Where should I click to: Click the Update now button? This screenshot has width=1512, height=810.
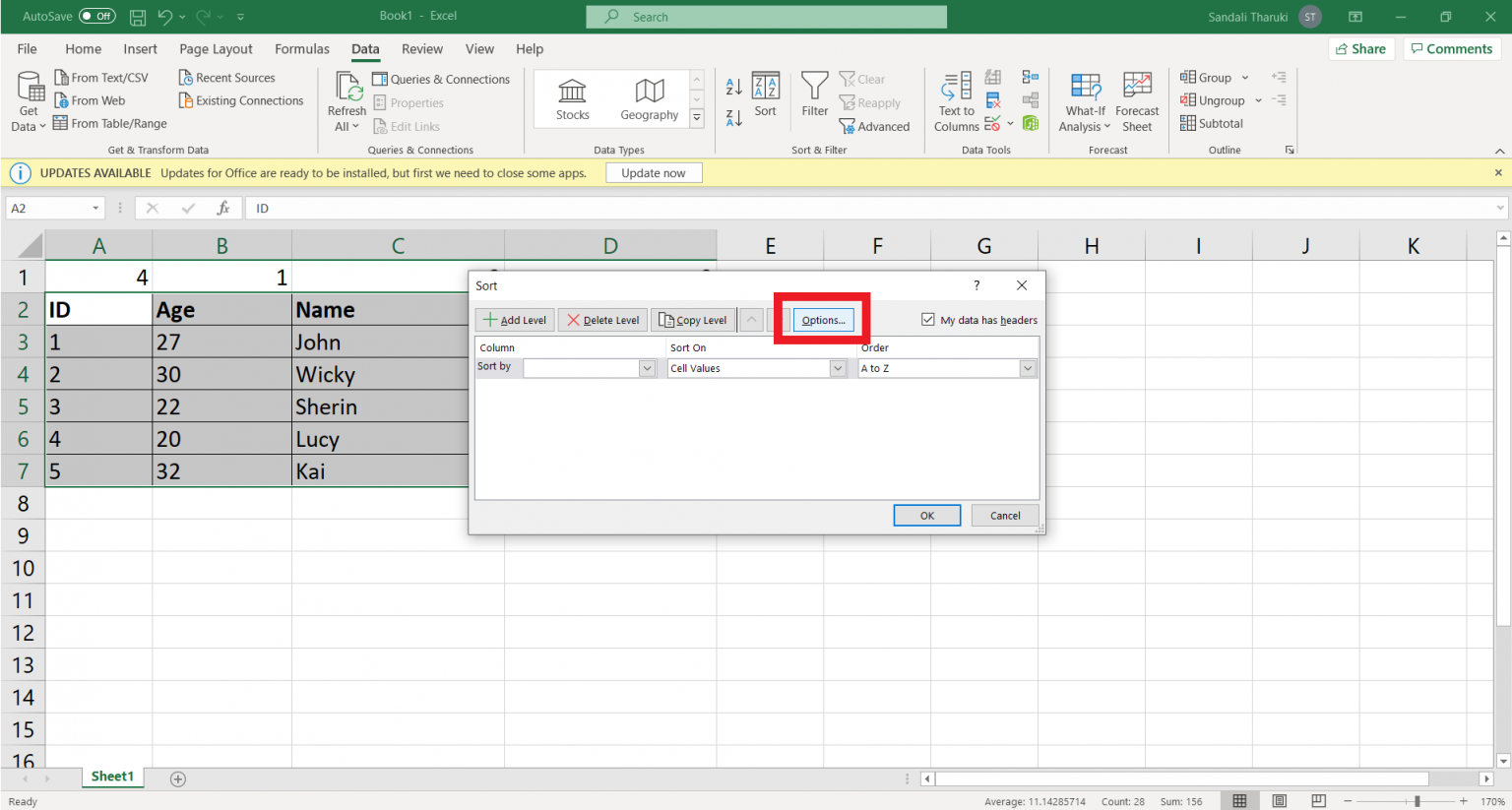tap(654, 172)
